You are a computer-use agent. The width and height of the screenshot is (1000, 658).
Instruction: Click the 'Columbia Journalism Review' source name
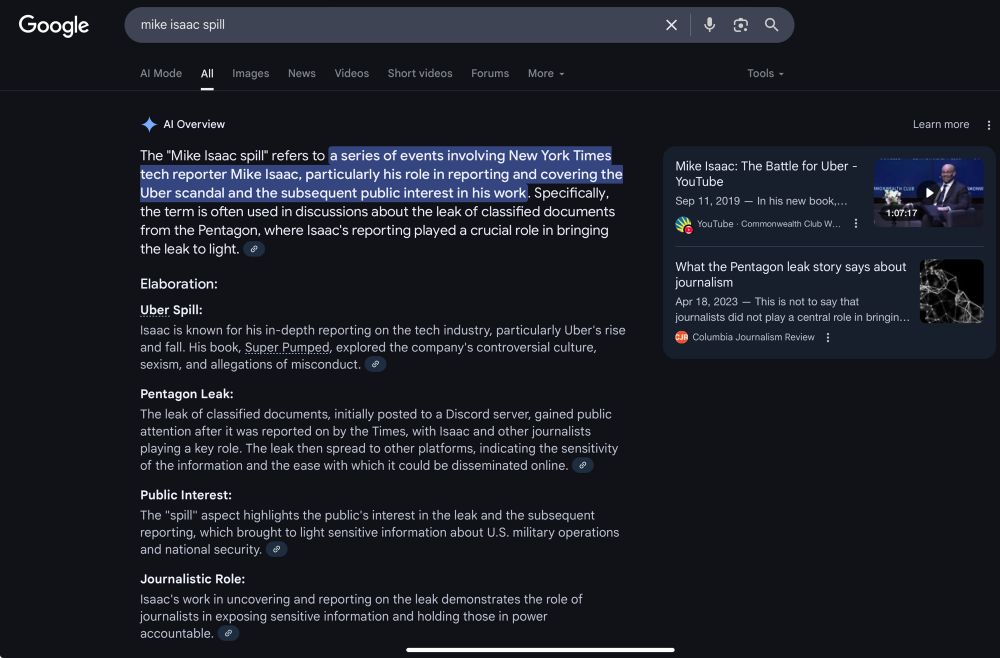[x=753, y=337]
